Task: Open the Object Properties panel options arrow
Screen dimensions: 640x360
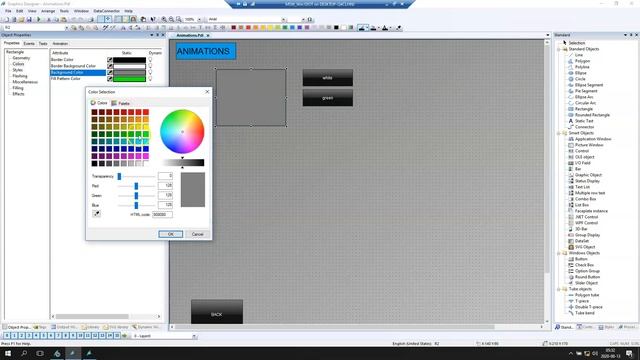Action: [152, 35]
